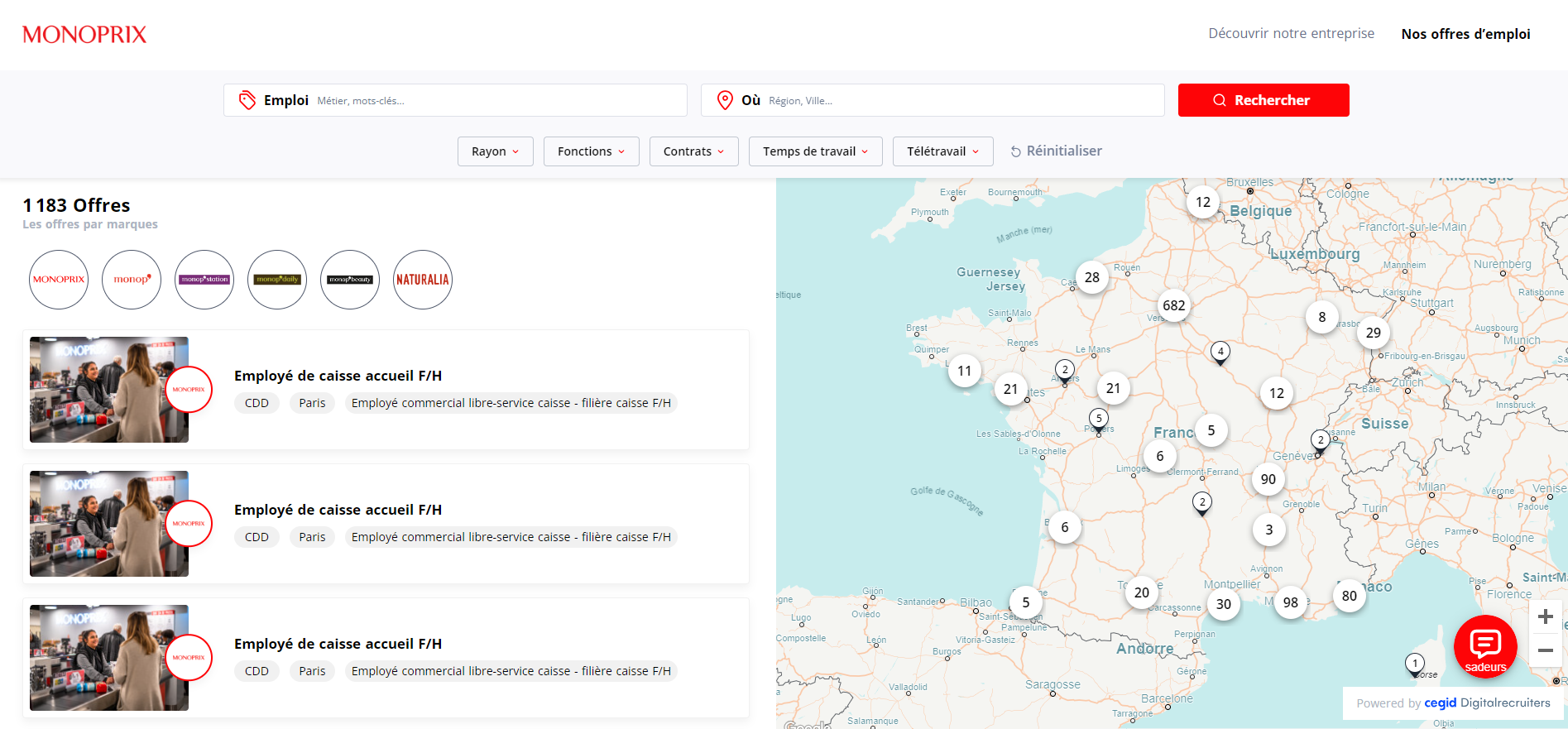
Task: Zoom out on the map
Action: (1545, 651)
